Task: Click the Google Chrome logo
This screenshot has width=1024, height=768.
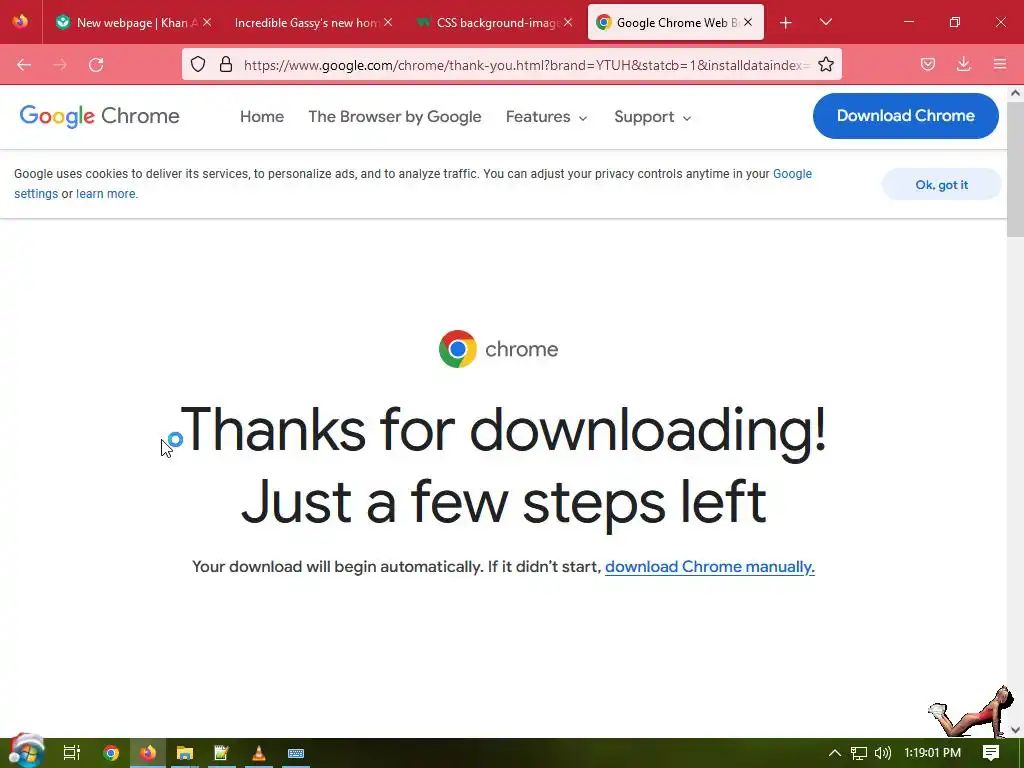Action: [99, 116]
